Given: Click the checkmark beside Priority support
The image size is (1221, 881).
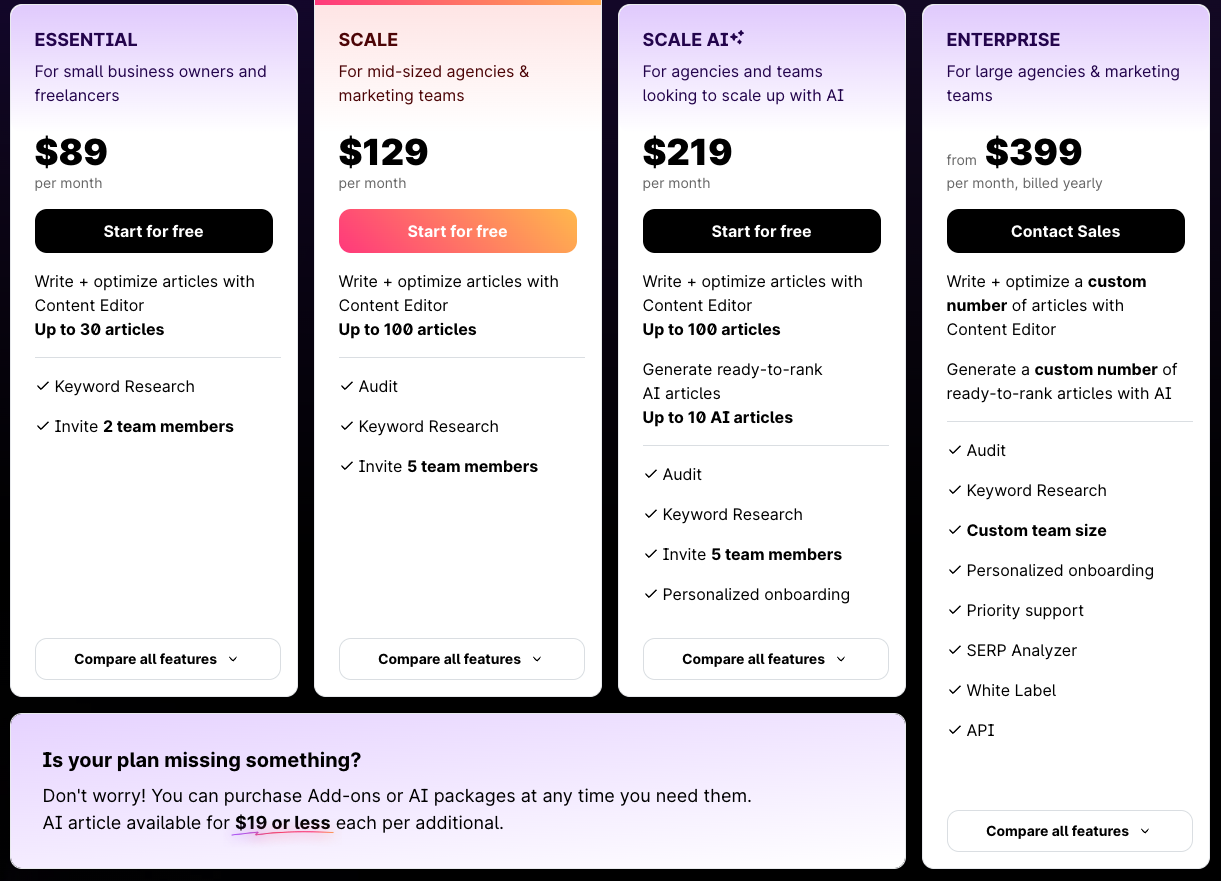Looking at the screenshot, I should [x=954, y=610].
